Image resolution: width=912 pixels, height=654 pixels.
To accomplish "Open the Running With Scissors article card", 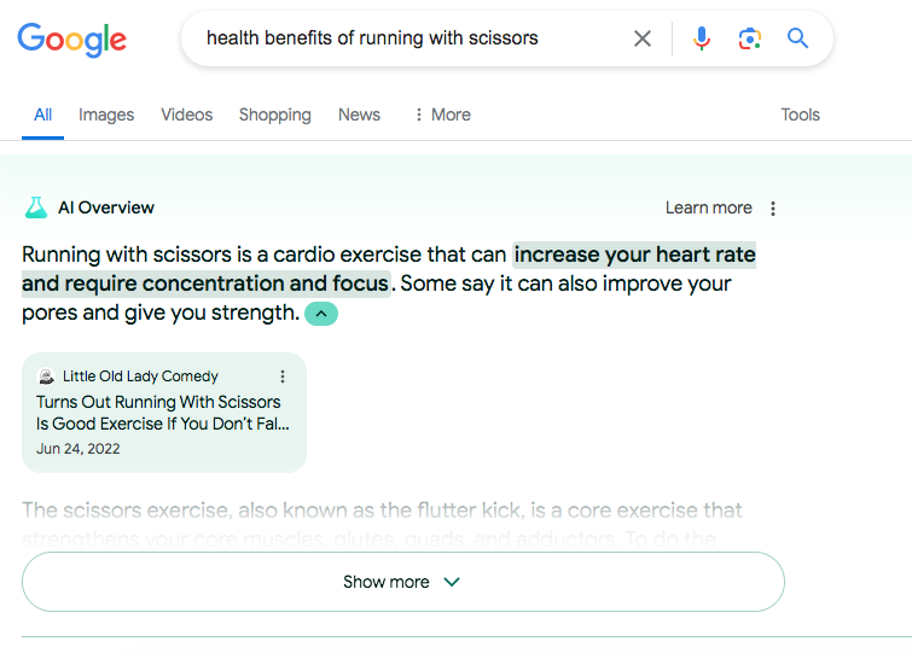I will tap(160, 413).
